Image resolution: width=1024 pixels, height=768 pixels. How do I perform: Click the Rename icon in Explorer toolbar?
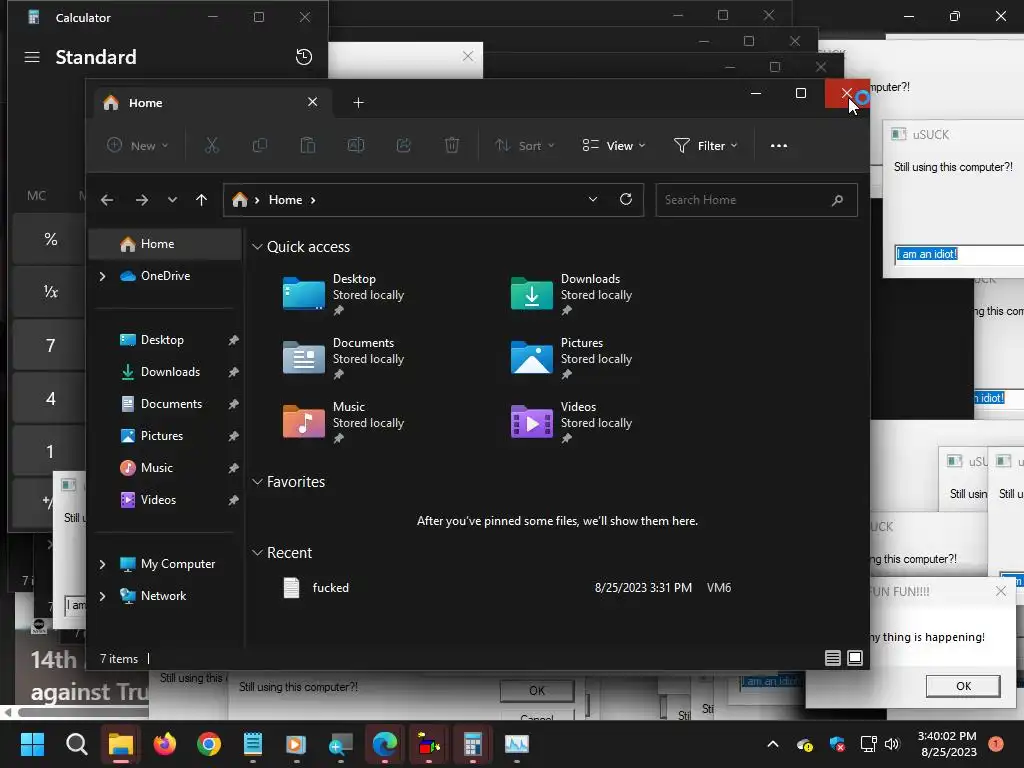355,145
